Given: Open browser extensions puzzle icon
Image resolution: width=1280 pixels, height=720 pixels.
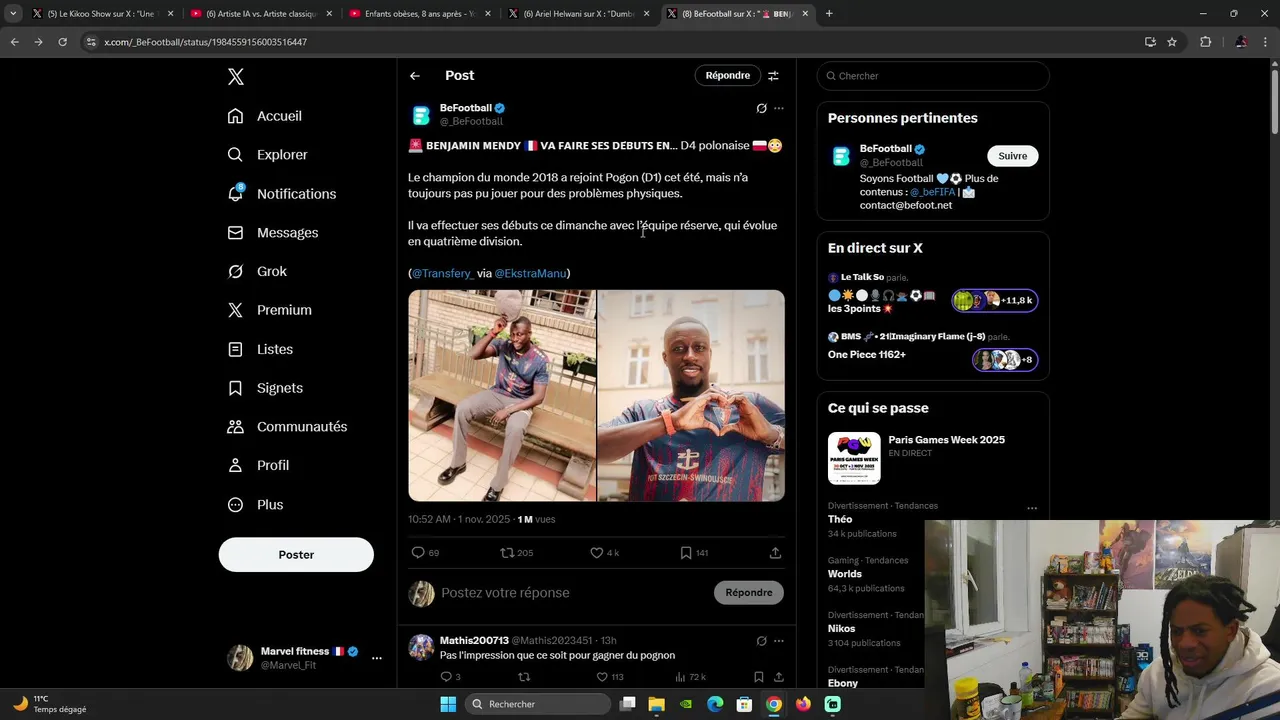Looking at the screenshot, I should tap(1205, 42).
